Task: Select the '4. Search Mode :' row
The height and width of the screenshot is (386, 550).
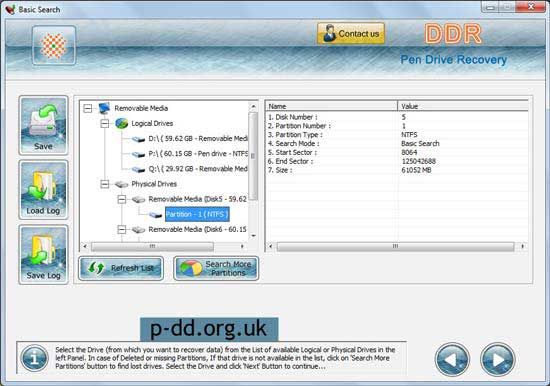Action: (x=397, y=144)
